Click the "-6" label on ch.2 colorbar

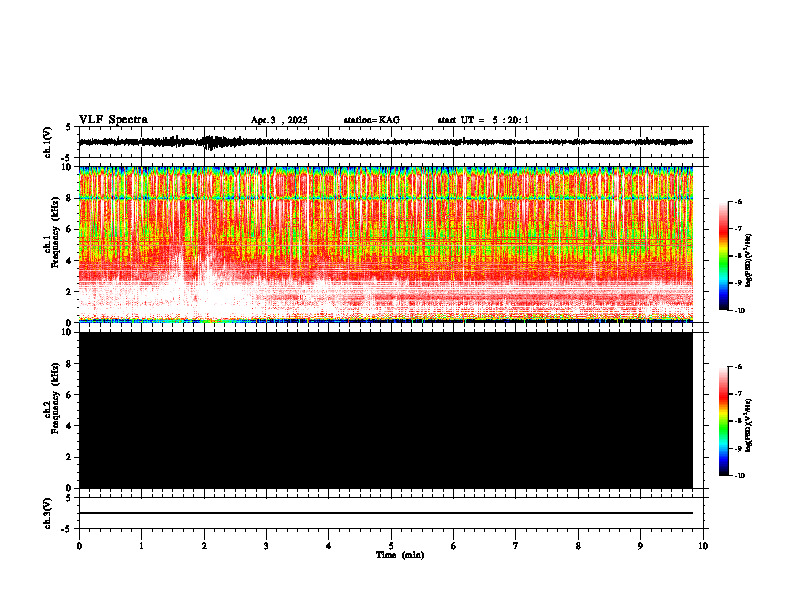pos(738,367)
